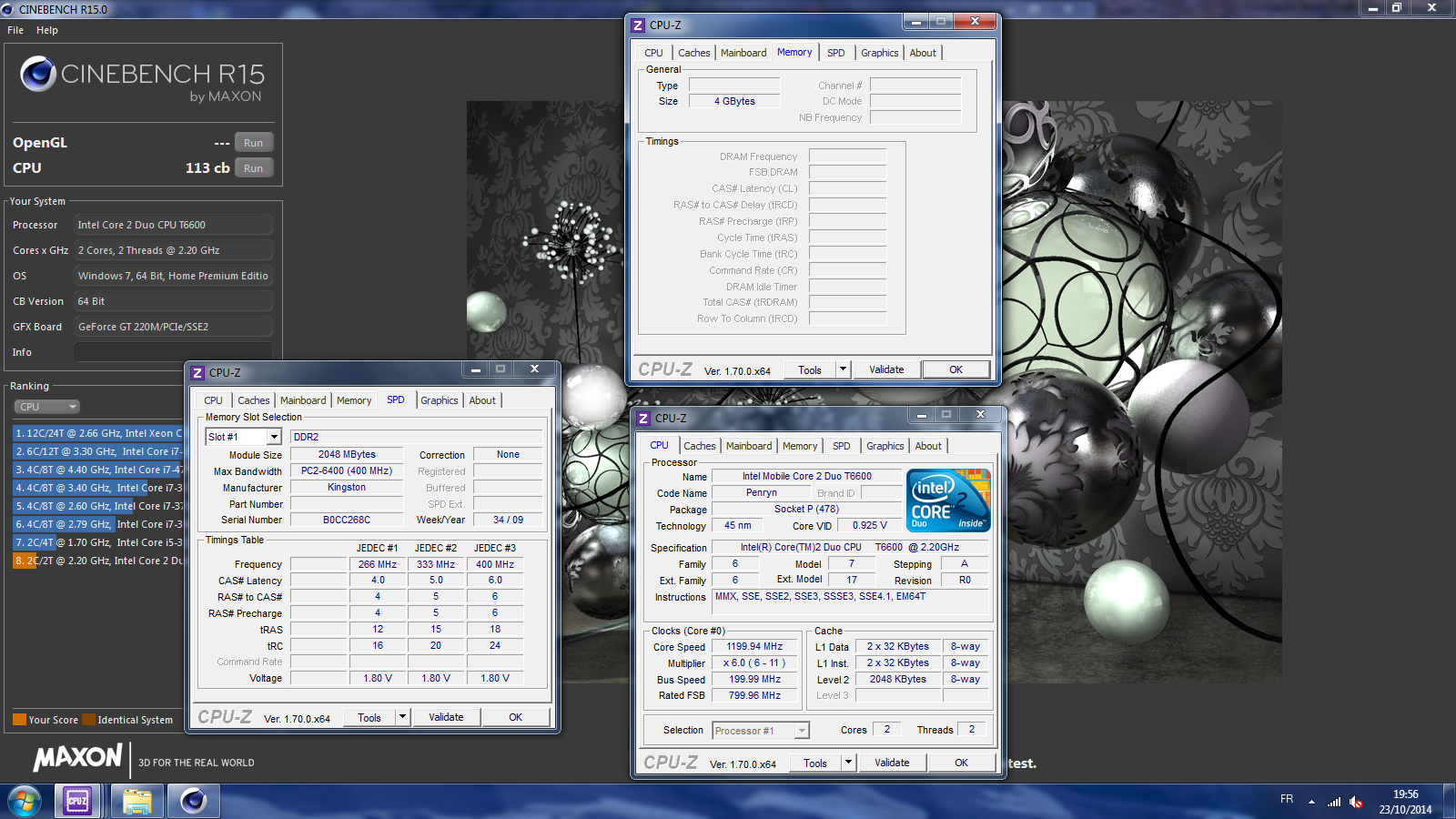Click the Identical System legend swatch
The height and width of the screenshot is (819, 1456).
(x=88, y=720)
